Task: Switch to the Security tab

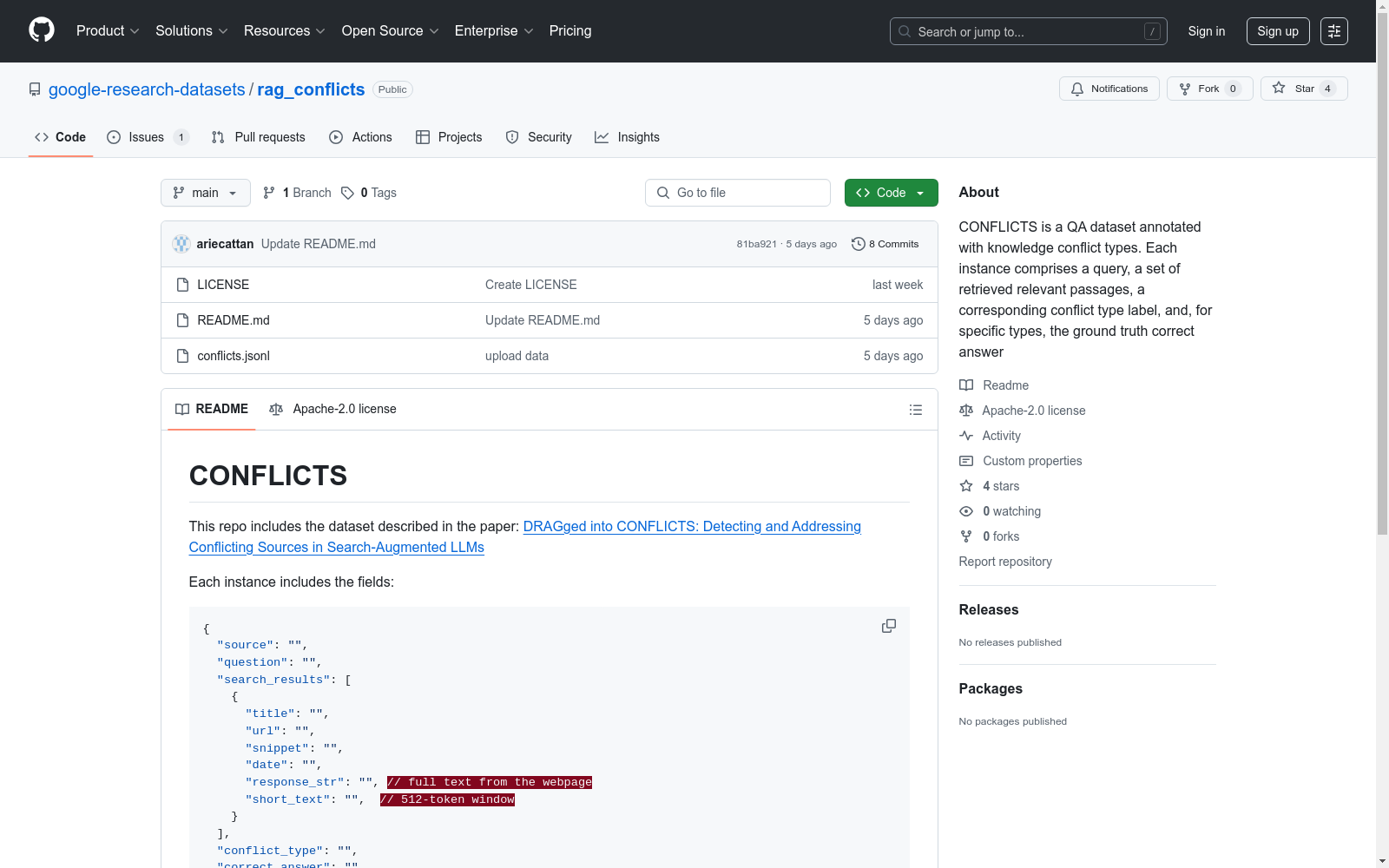Action: tap(539, 137)
